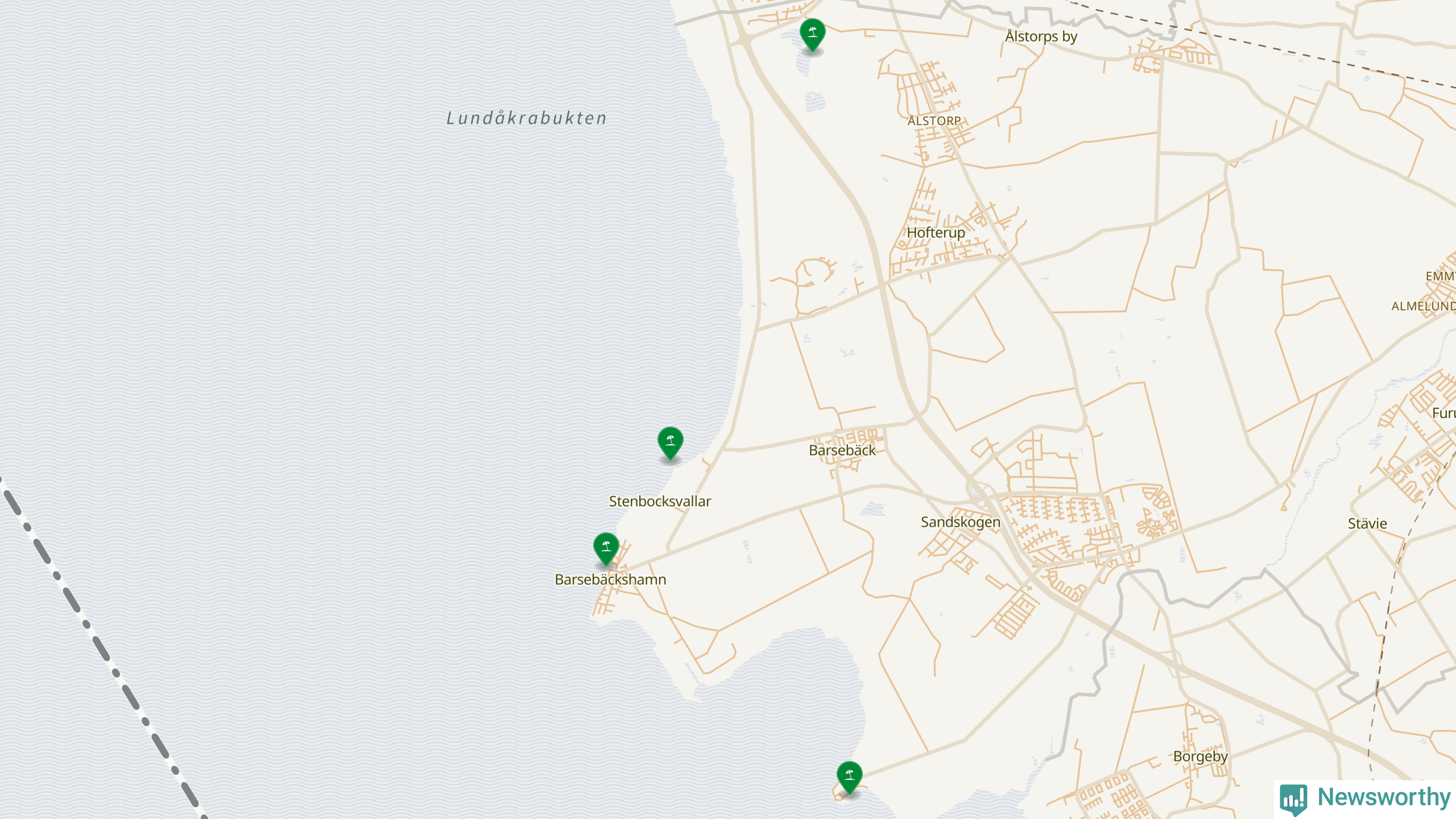The width and height of the screenshot is (1456, 819).
Task: Click the Stenbocksvallar label
Action: tap(660, 502)
